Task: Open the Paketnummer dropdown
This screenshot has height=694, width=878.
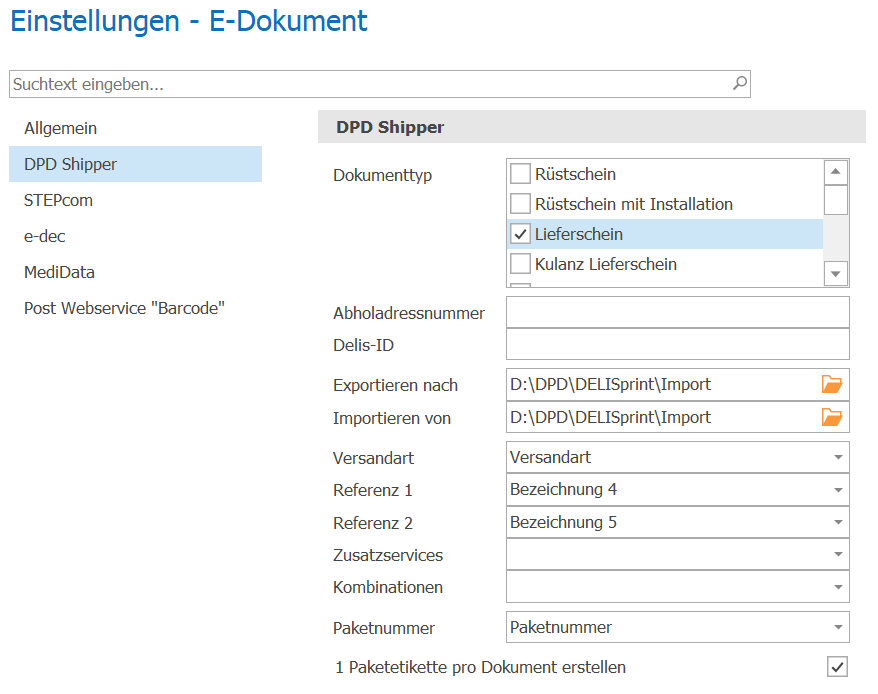Action: tap(838, 627)
